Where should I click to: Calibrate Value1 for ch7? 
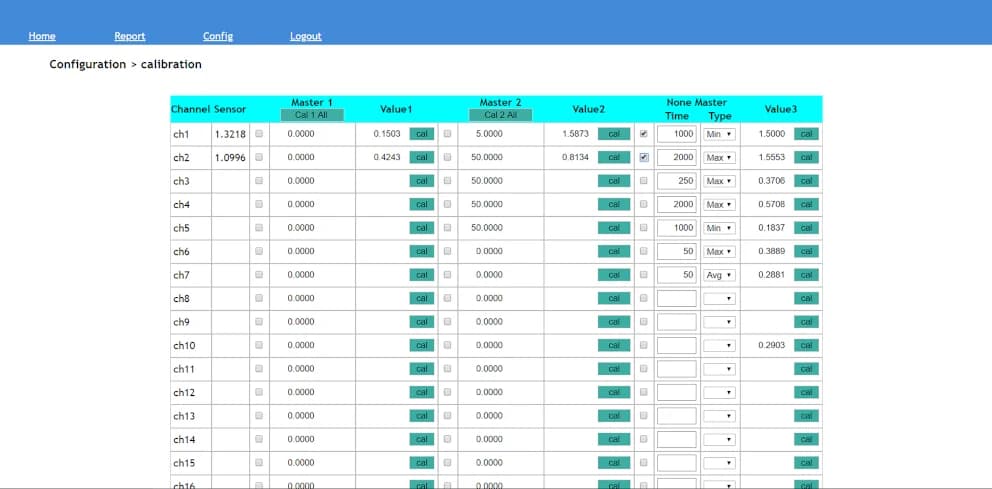pyautogui.click(x=422, y=275)
